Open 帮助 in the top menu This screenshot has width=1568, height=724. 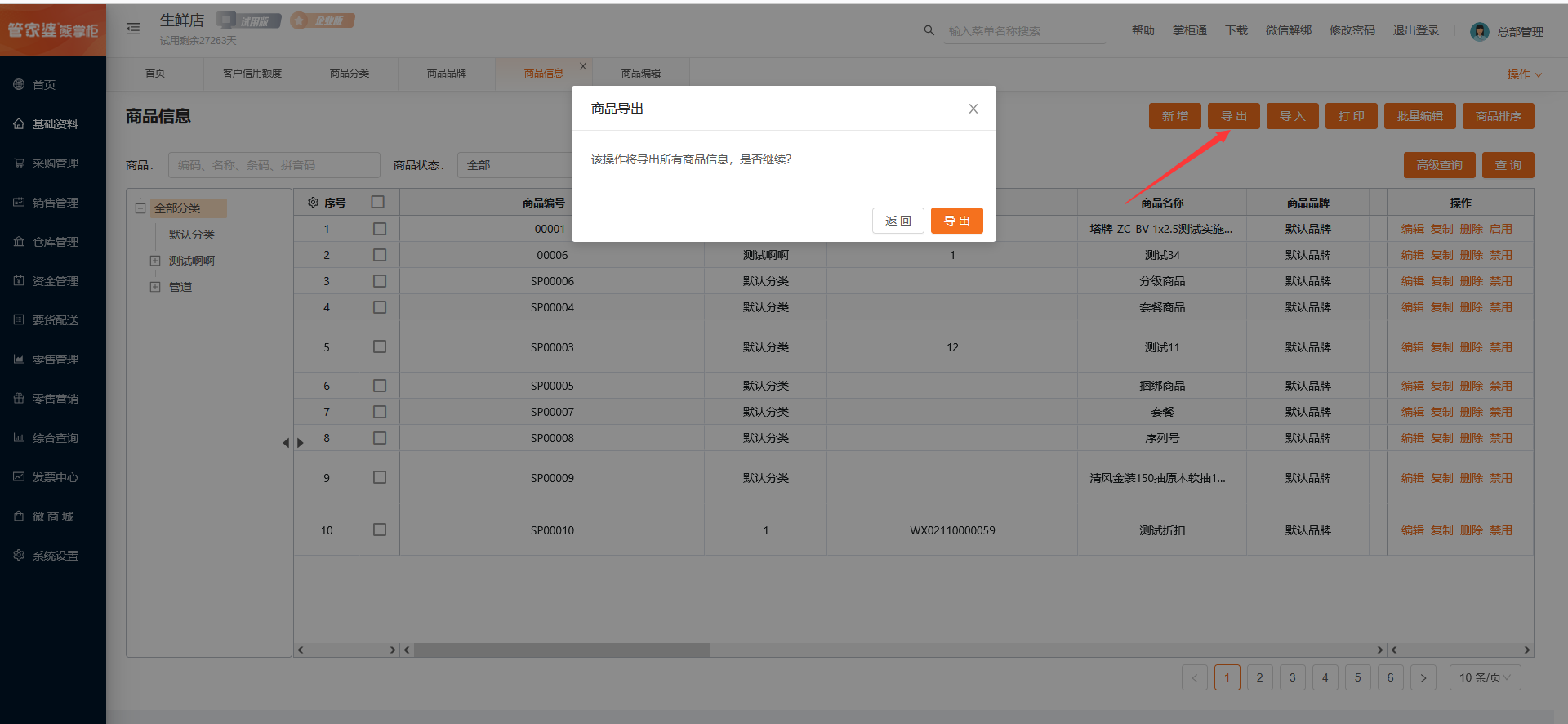pyautogui.click(x=1143, y=30)
